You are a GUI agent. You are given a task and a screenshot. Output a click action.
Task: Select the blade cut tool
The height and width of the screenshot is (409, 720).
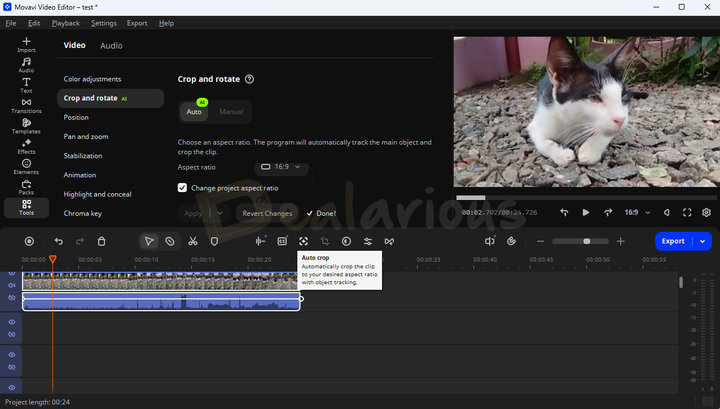(x=170, y=241)
